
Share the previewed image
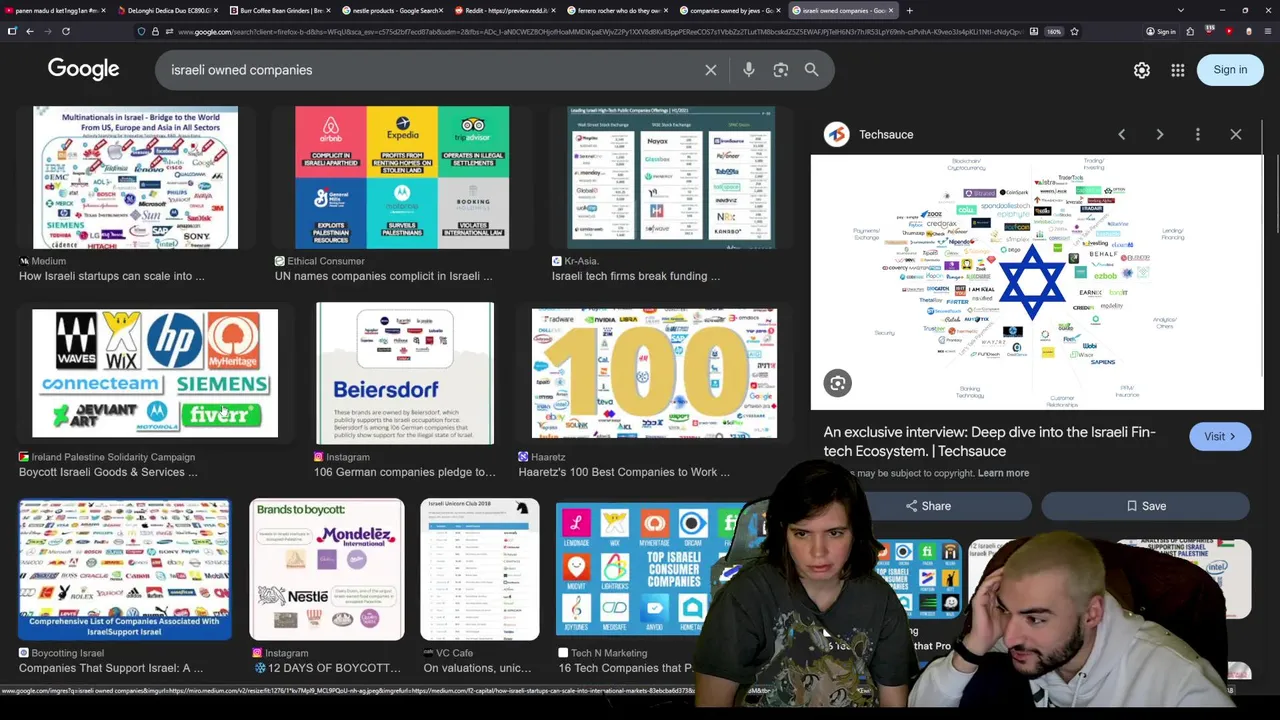pos(928,506)
